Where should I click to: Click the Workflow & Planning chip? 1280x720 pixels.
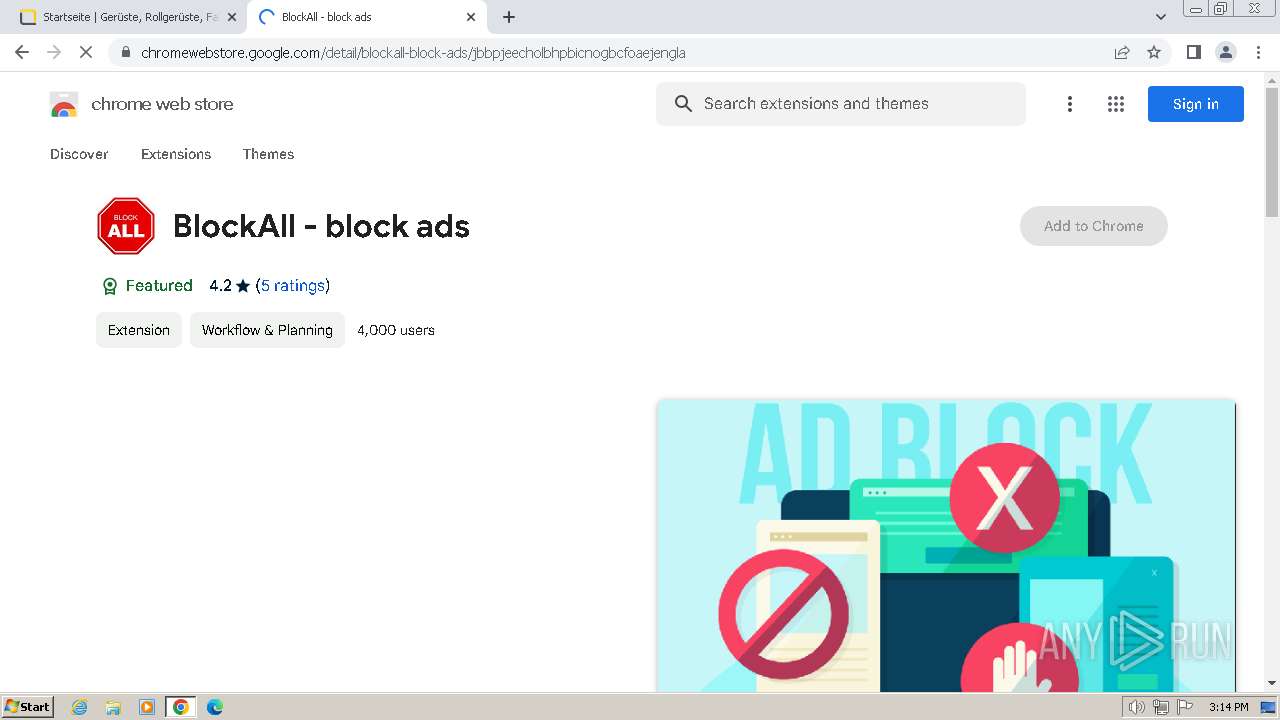(267, 330)
